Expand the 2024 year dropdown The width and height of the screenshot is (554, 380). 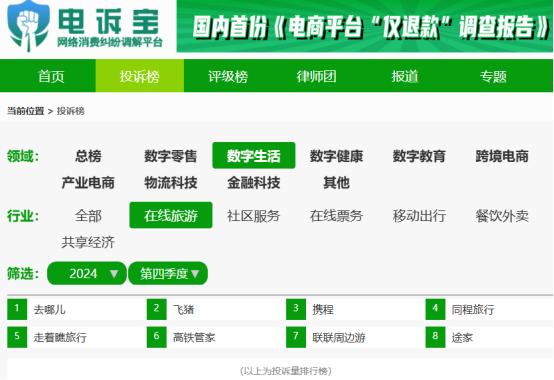click(x=87, y=273)
